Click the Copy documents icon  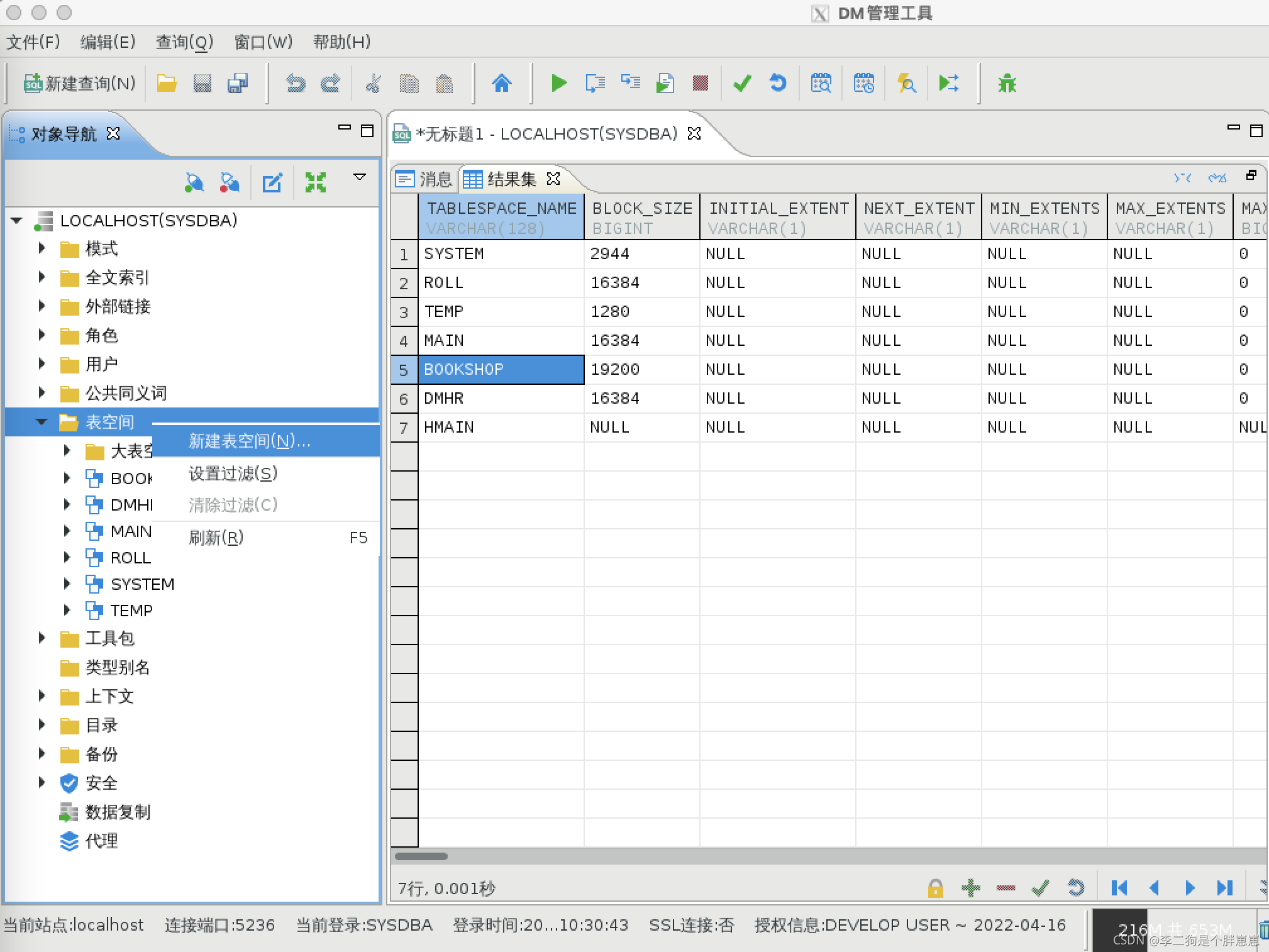[x=409, y=83]
